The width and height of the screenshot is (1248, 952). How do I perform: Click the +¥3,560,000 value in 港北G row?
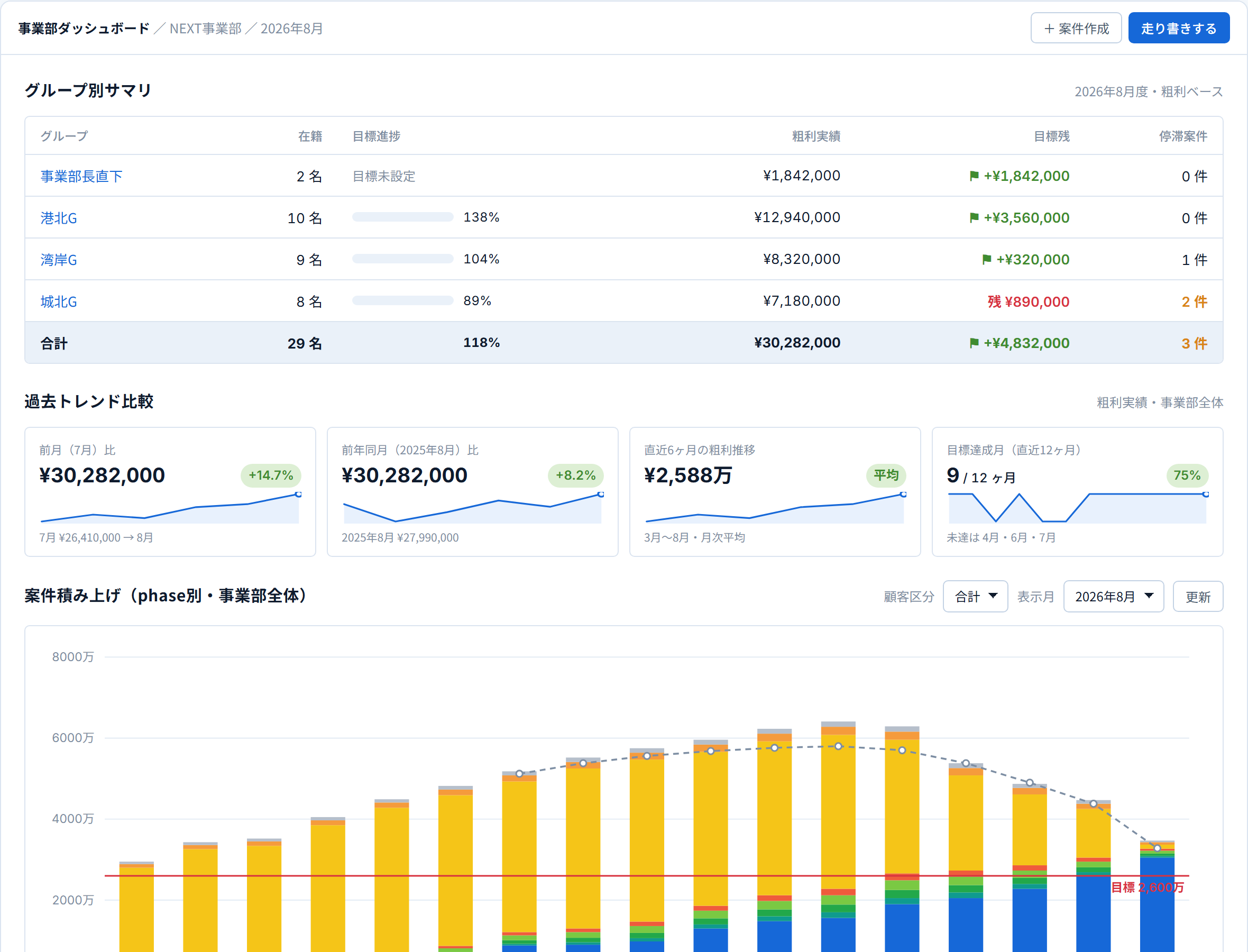pos(1026,217)
